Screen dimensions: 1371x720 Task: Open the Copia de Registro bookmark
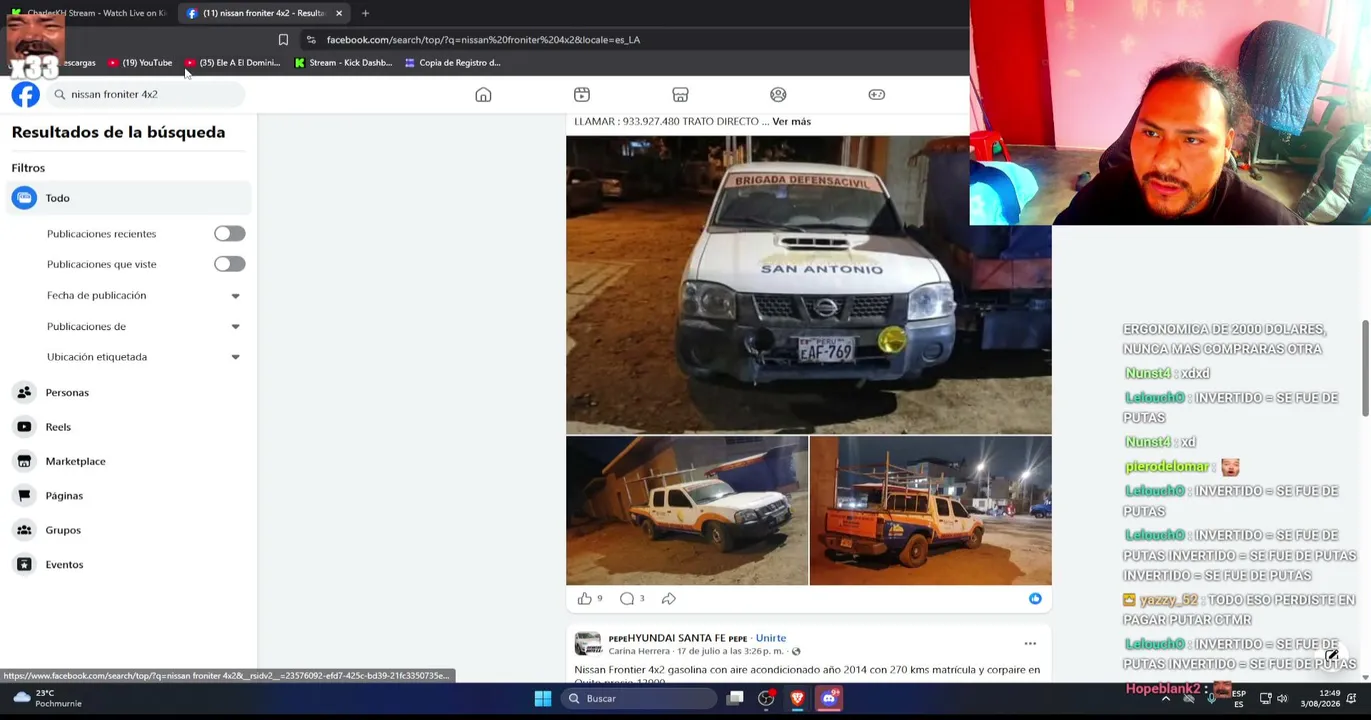[453, 62]
